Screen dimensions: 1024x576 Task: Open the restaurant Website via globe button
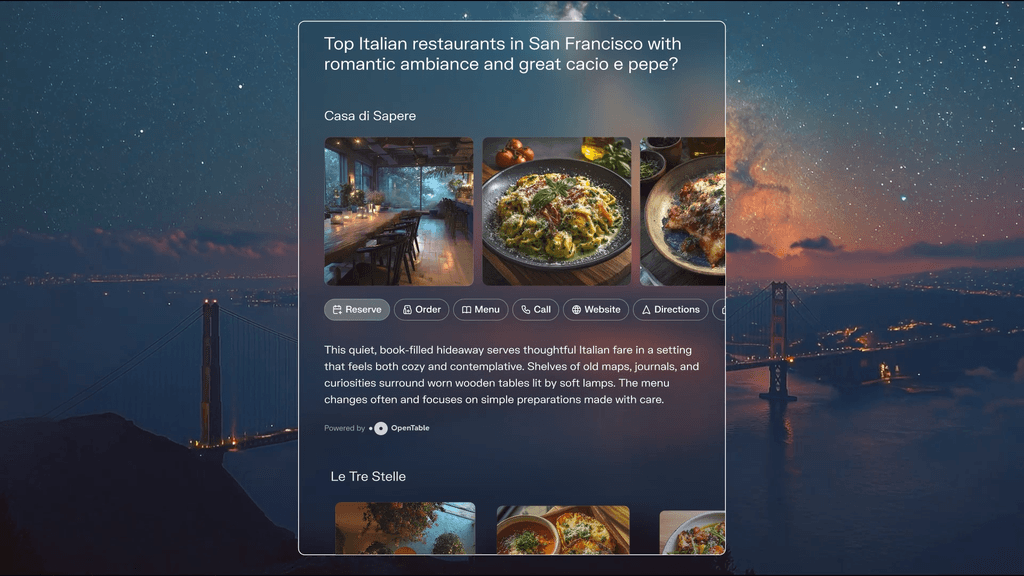click(x=596, y=310)
